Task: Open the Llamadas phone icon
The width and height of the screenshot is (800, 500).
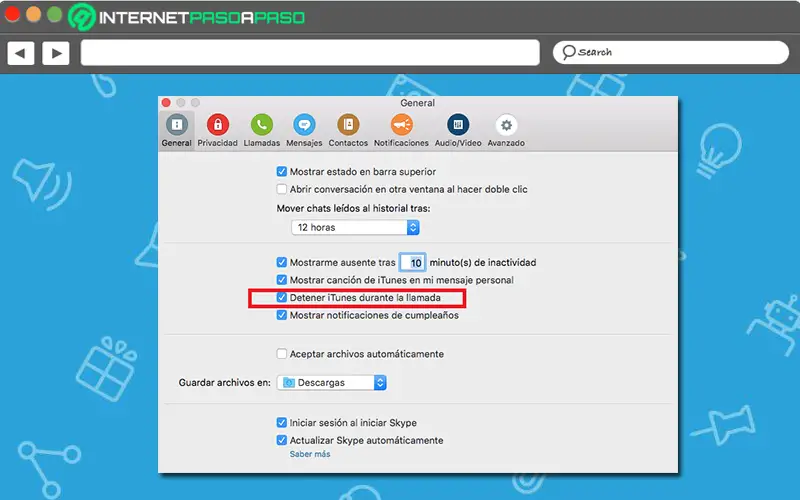Action: point(262,125)
